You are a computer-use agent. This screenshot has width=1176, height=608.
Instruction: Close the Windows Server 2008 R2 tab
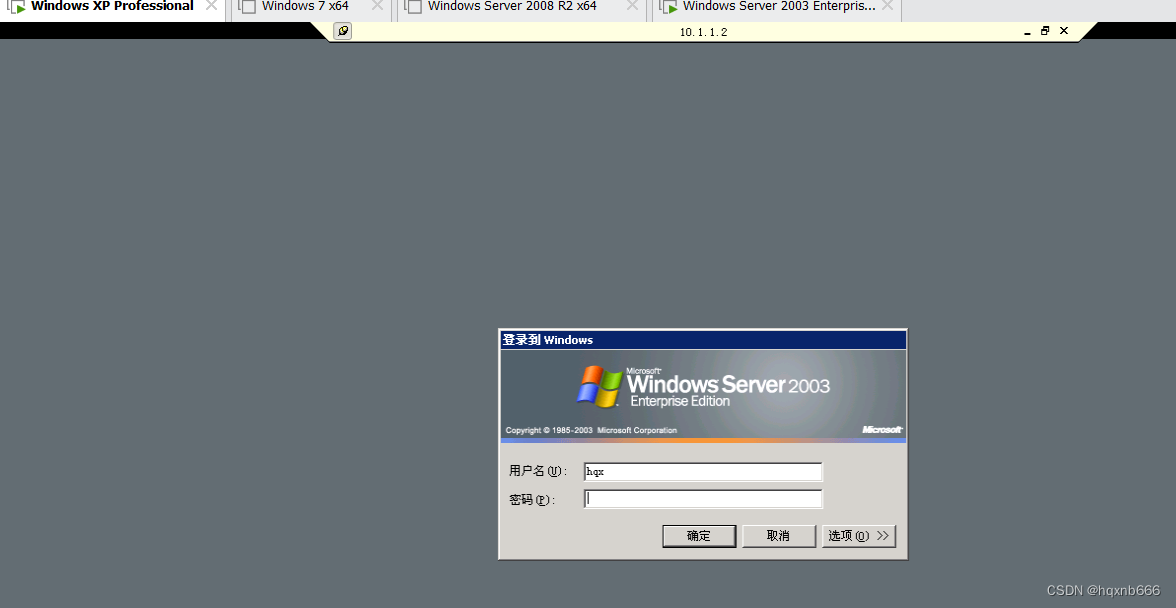[632, 6]
